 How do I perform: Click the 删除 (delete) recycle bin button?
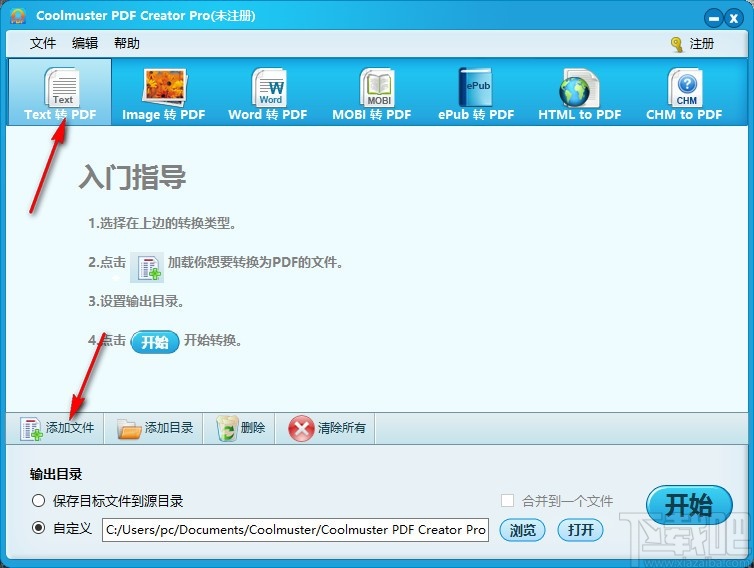pyautogui.click(x=239, y=428)
